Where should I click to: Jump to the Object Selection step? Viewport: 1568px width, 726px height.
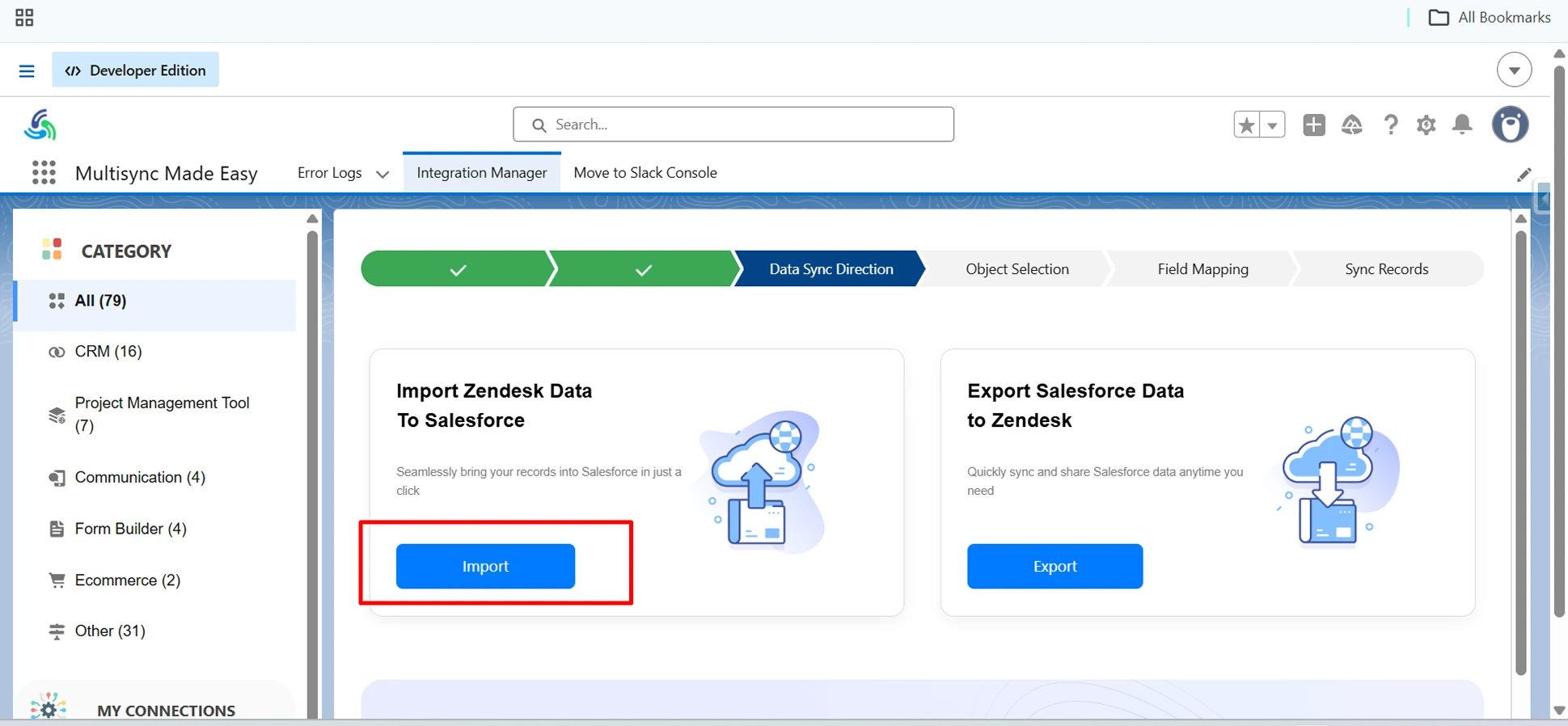pyautogui.click(x=1017, y=269)
